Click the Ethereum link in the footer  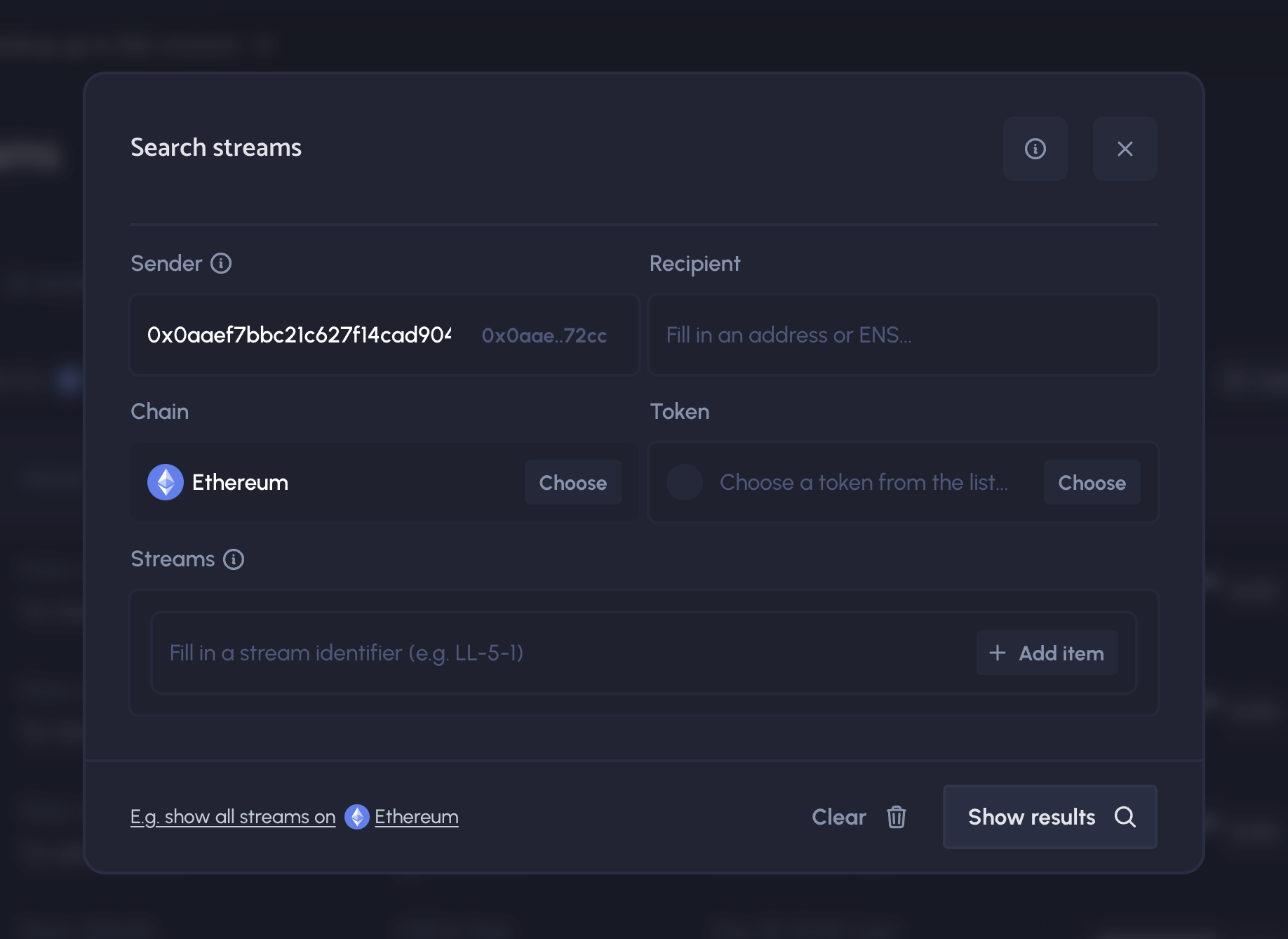click(416, 817)
